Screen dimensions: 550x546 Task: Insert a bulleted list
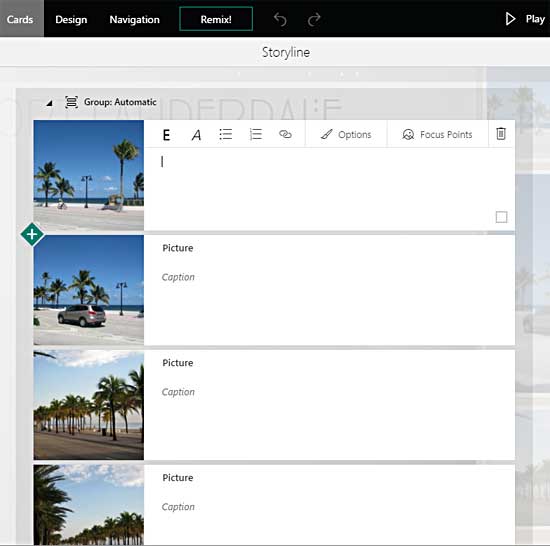coord(226,134)
